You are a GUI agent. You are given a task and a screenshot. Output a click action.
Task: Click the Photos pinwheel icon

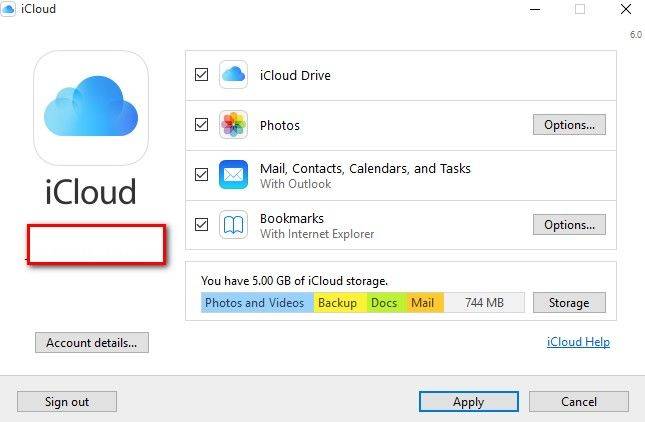coord(233,125)
